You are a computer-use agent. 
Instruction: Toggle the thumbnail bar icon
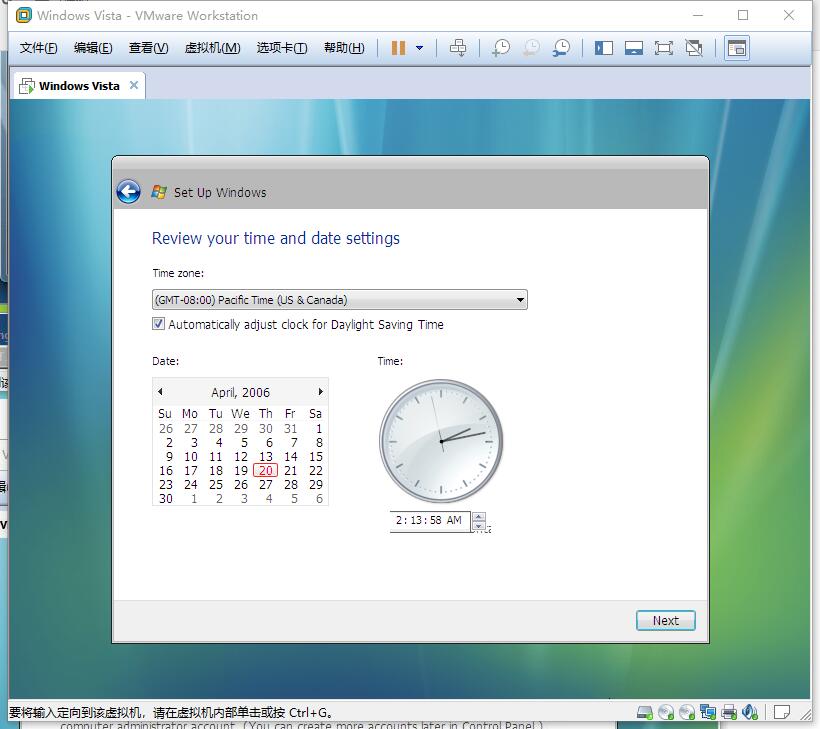point(634,48)
